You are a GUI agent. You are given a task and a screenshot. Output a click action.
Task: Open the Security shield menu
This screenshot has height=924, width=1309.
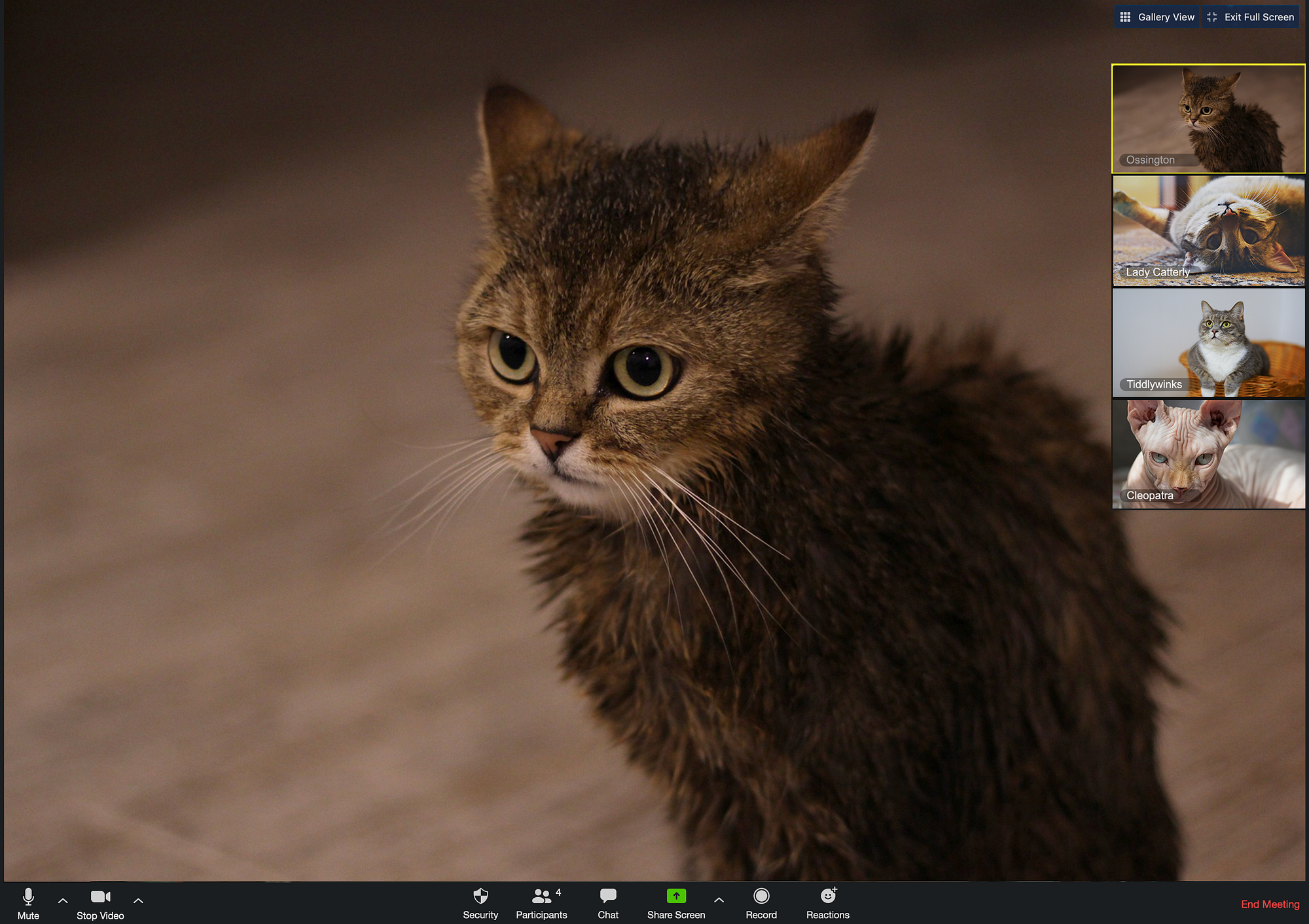pos(480,903)
